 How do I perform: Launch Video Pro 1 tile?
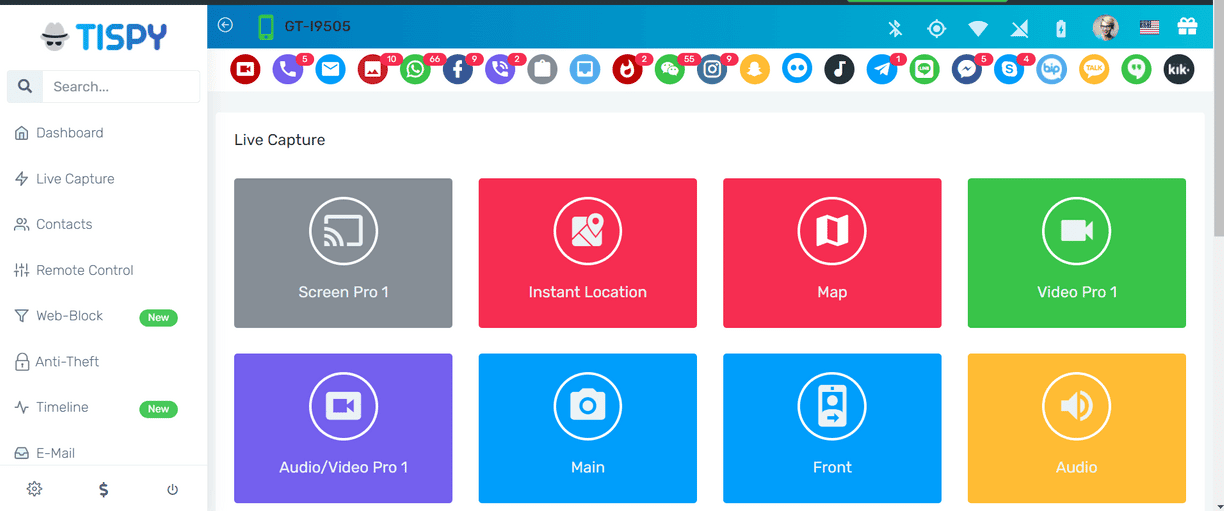pos(1077,253)
